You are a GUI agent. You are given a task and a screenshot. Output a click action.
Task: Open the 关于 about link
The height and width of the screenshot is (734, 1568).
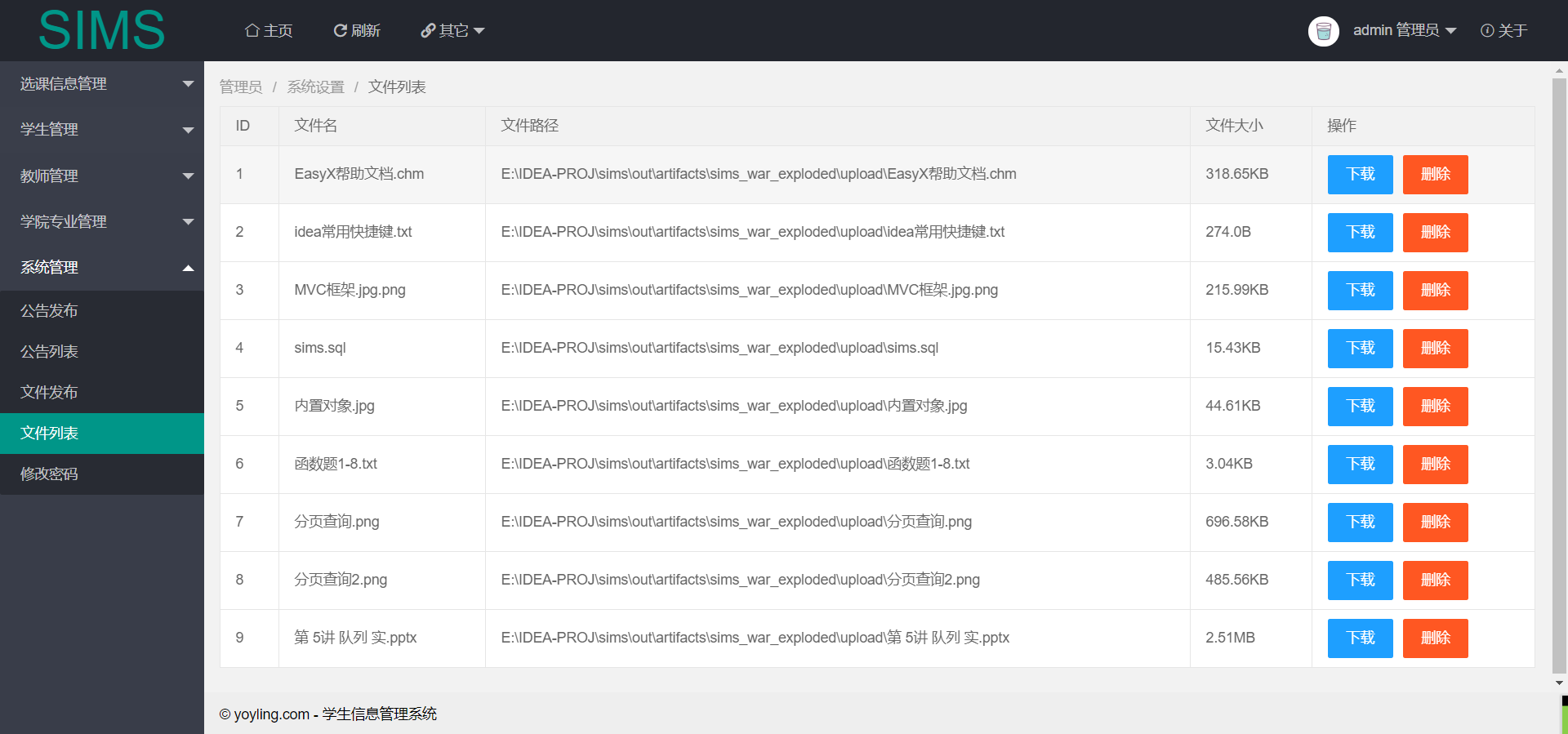coord(1503,30)
